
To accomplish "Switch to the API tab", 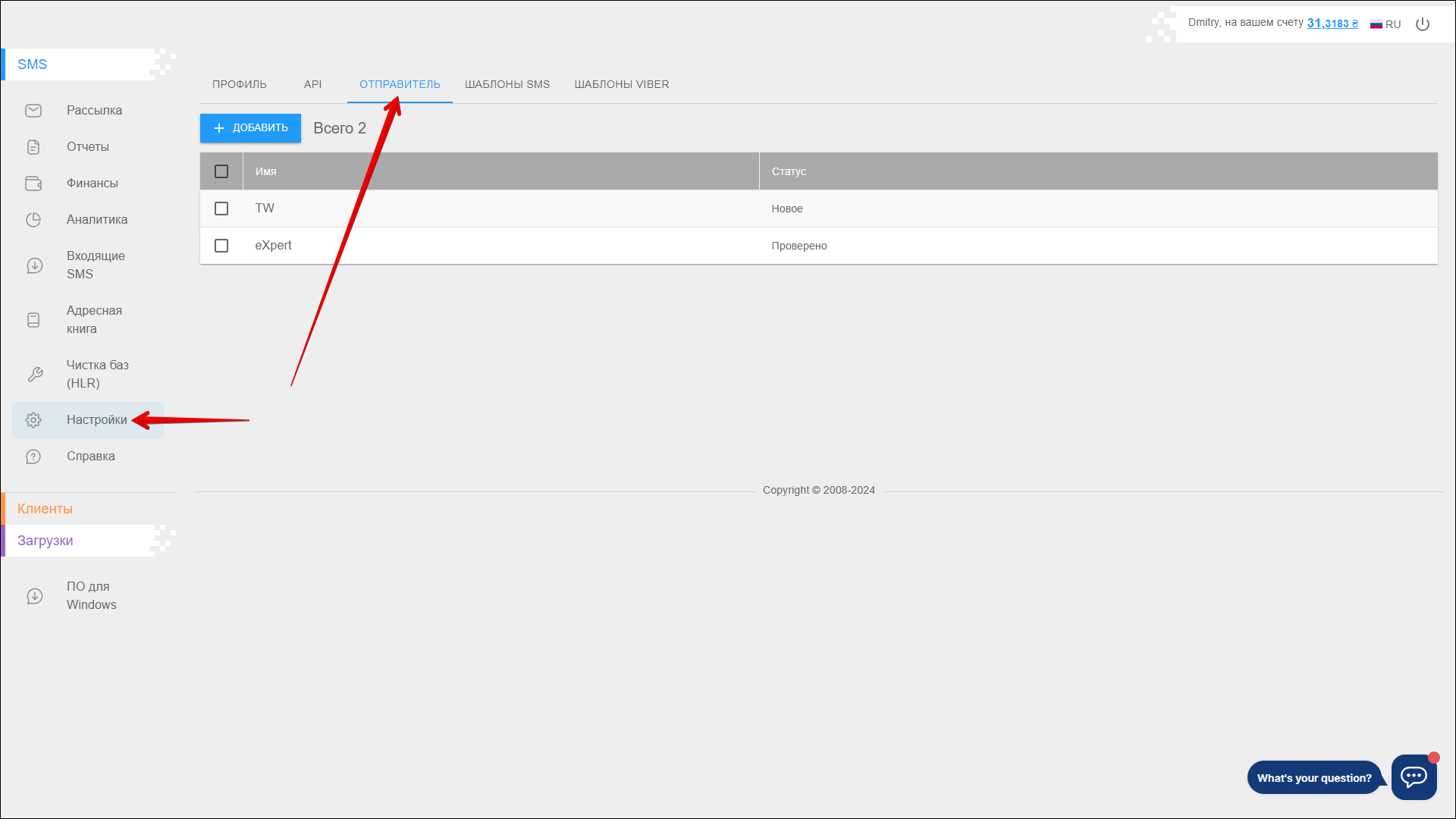I will coord(312,84).
